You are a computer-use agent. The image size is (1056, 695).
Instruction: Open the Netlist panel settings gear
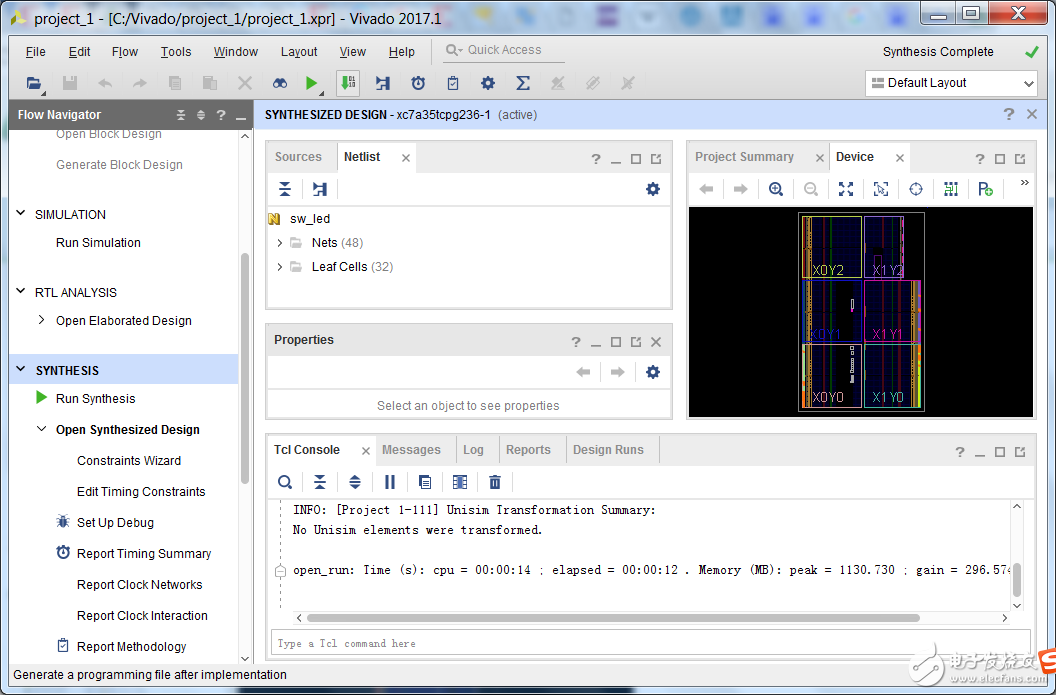pos(653,189)
